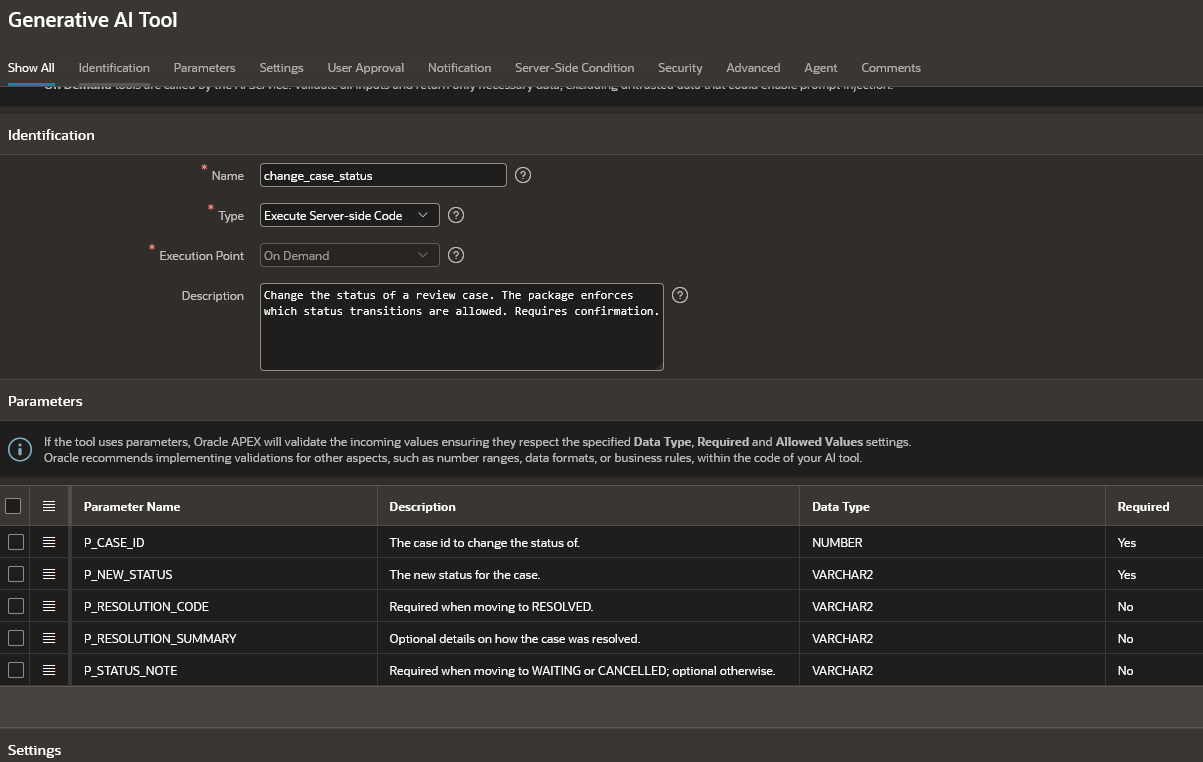Switch to the Advanced tab
Viewport: 1203px width, 762px height.
click(x=753, y=68)
